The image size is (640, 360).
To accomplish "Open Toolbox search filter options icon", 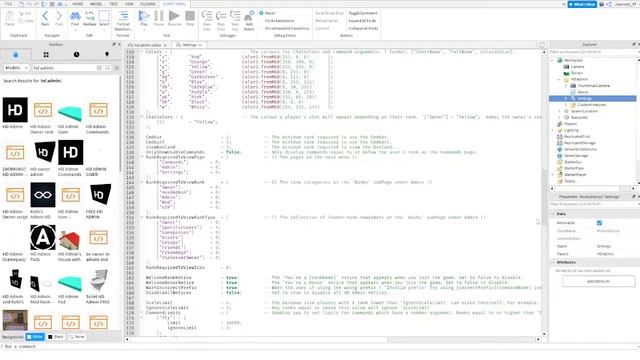I will pos(117,68).
